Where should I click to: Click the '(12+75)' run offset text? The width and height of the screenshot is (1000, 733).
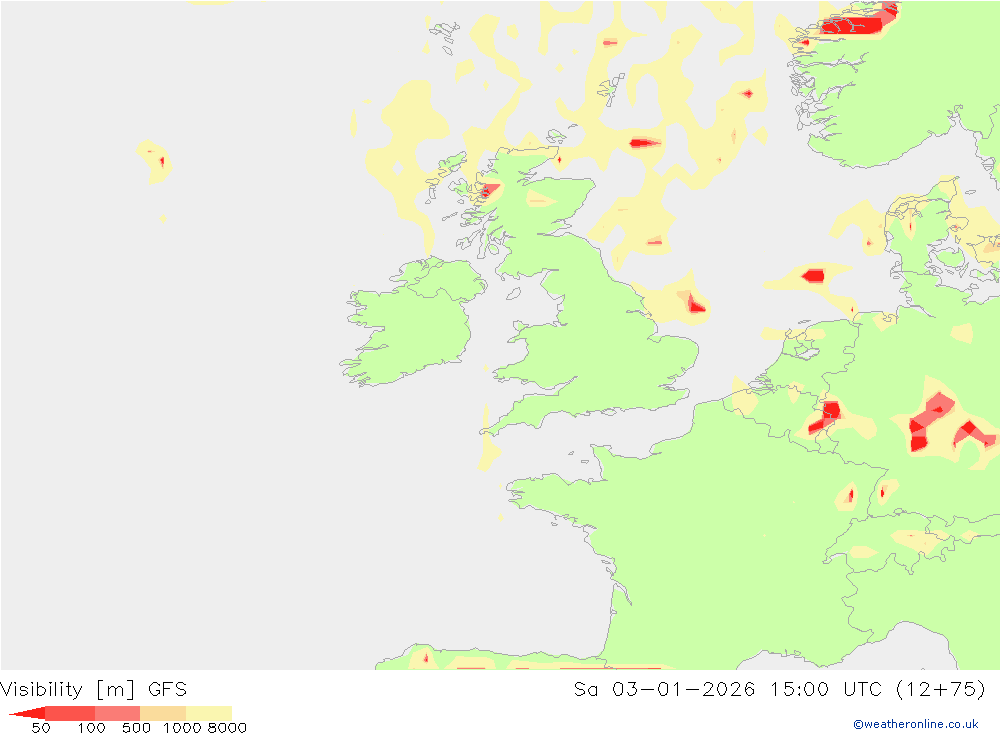(941, 690)
